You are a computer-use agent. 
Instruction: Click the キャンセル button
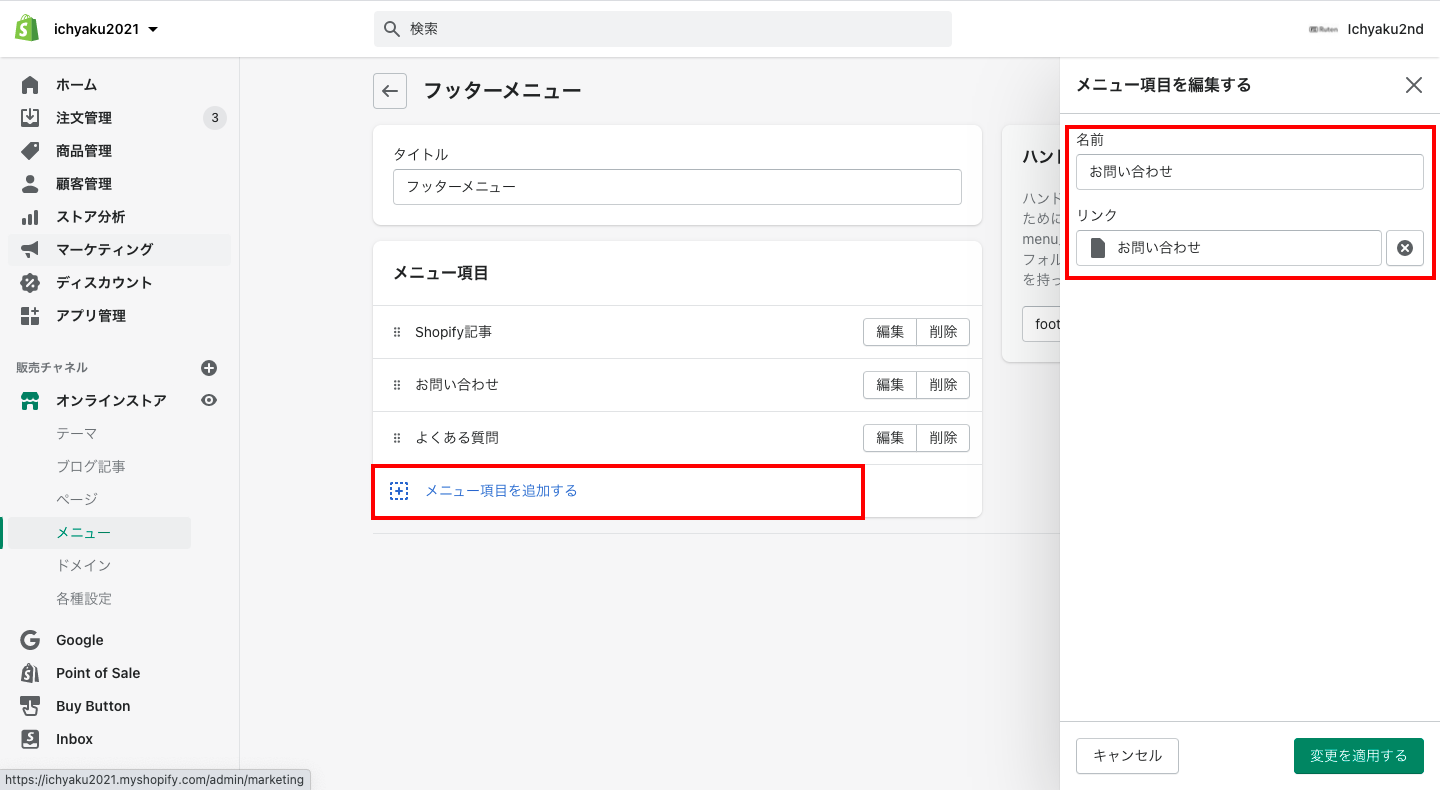click(1127, 756)
